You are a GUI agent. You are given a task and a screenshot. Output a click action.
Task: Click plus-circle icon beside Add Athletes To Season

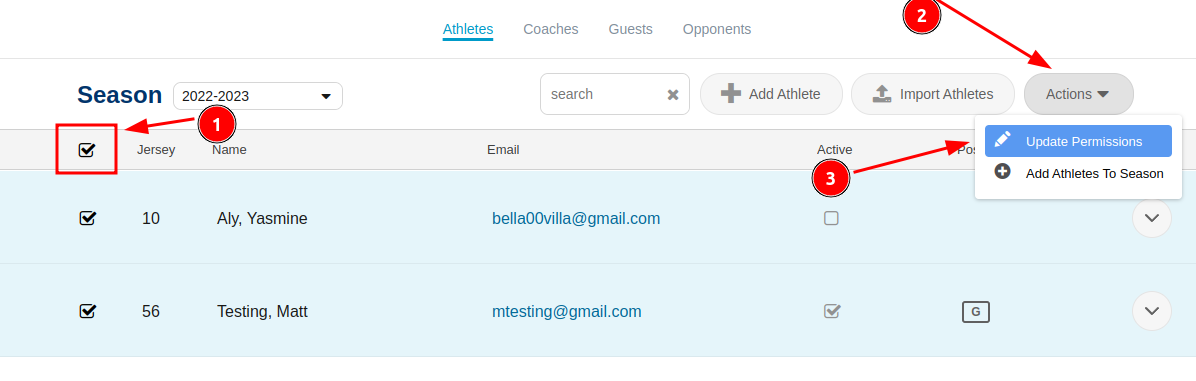[1003, 172]
